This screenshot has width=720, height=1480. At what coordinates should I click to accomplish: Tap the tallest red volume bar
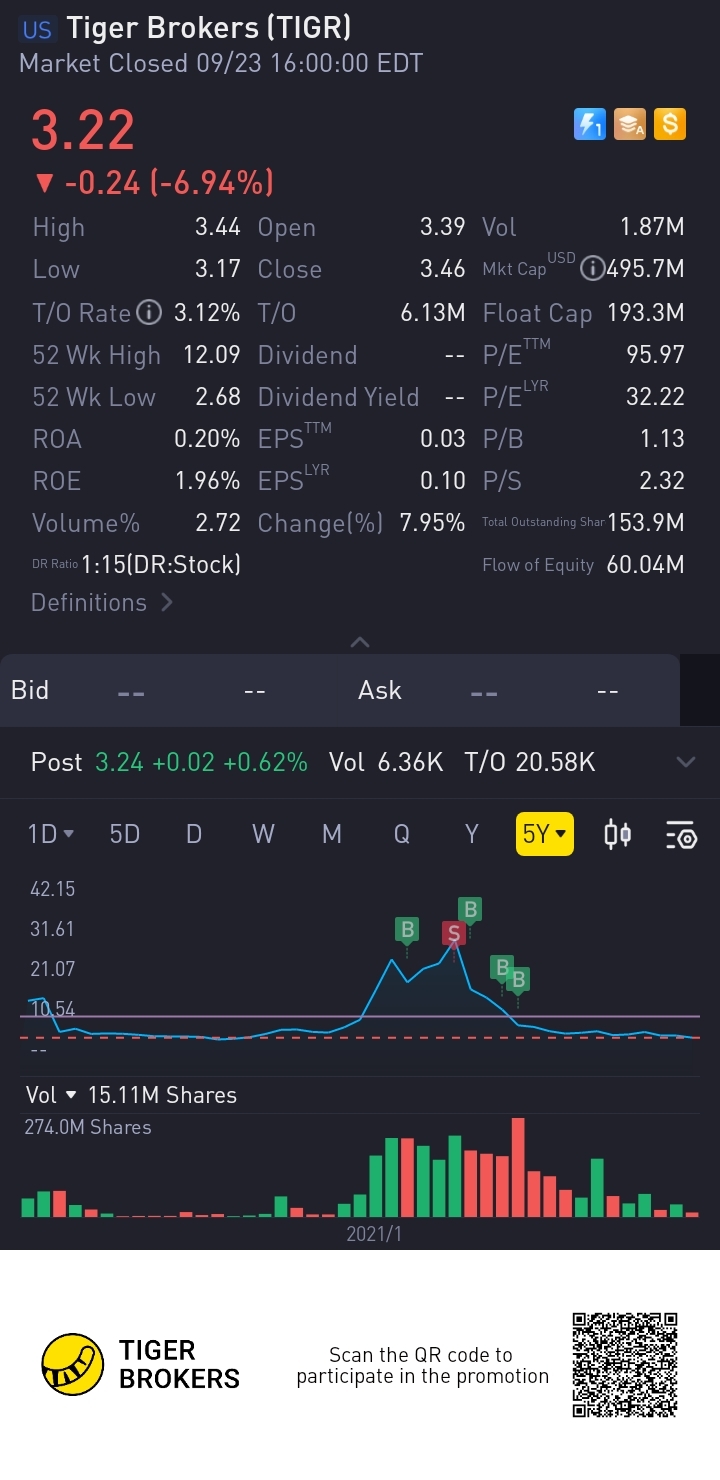click(x=518, y=1167)
